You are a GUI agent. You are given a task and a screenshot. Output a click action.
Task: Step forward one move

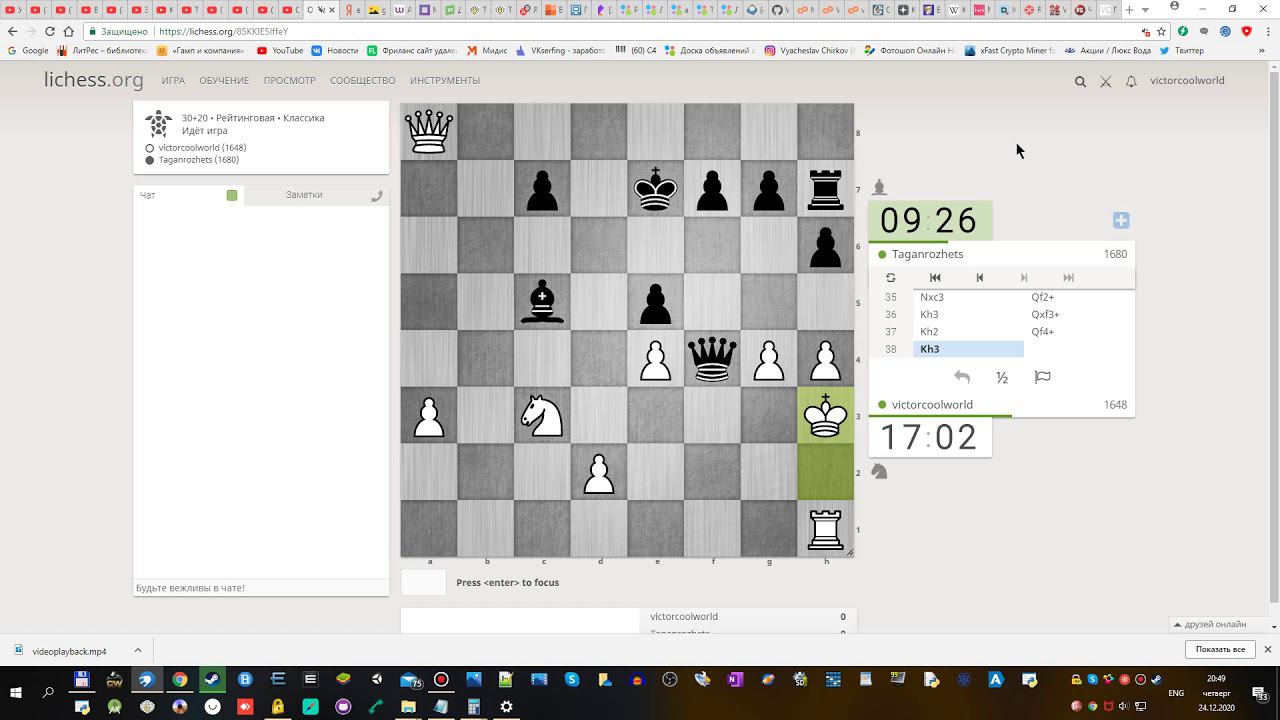point(1024,278)
